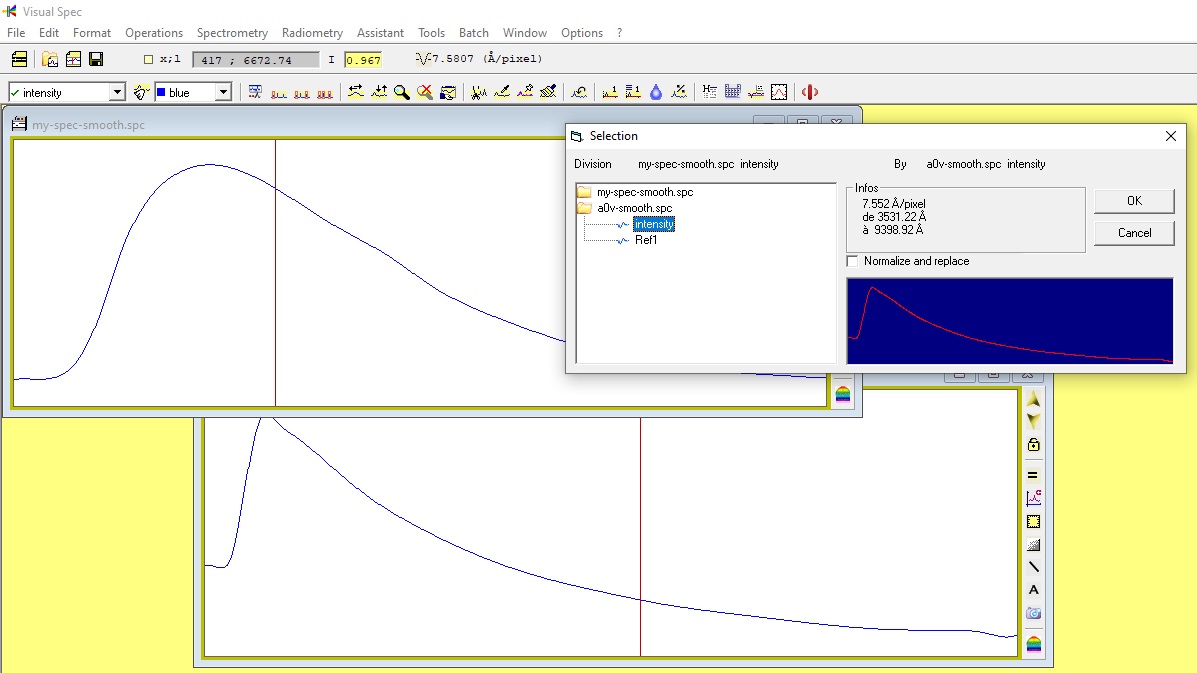Click the yellow intensity value field
The height and width of the screenshot is (673, 1197).
click(363, 60)
